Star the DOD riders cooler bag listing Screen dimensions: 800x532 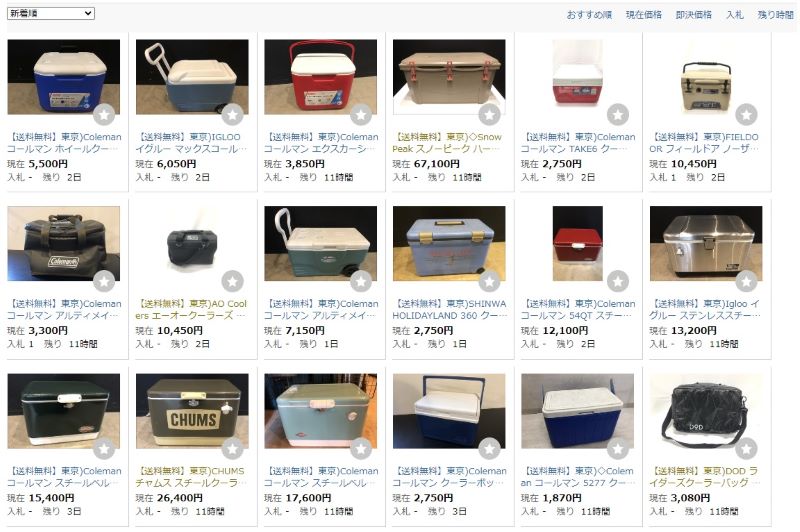pos(746,448)
